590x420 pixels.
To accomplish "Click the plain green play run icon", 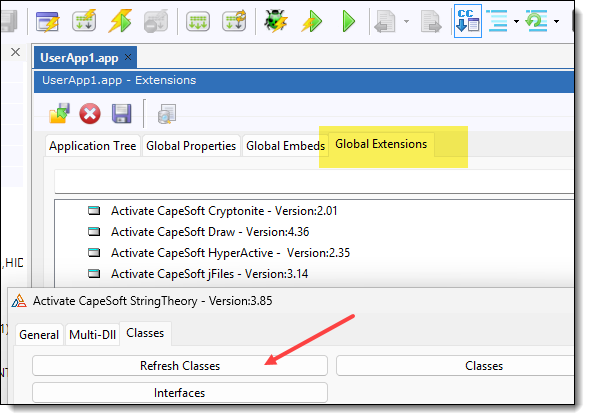I will (349, 21).
